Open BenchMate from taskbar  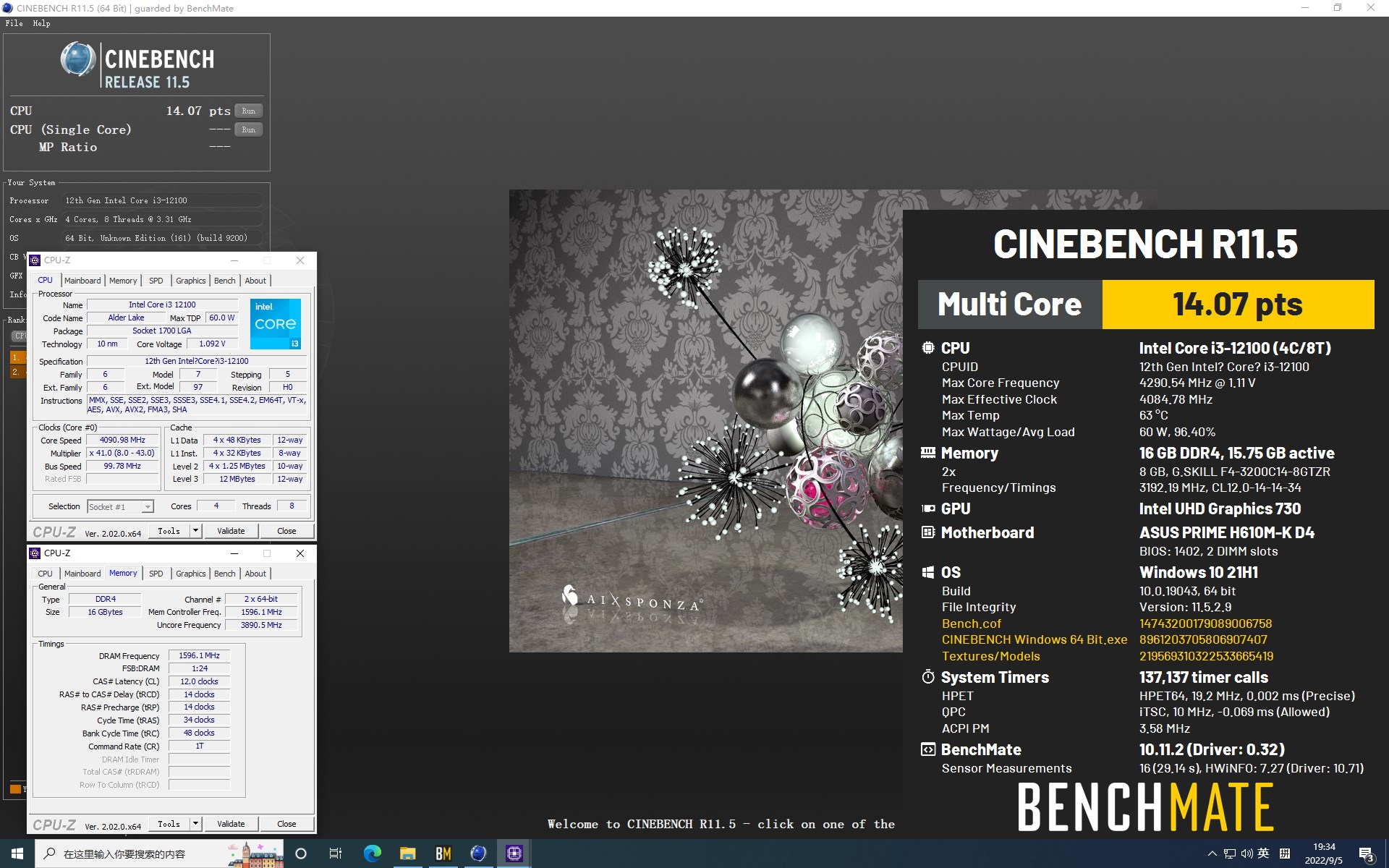pos(443,854)
